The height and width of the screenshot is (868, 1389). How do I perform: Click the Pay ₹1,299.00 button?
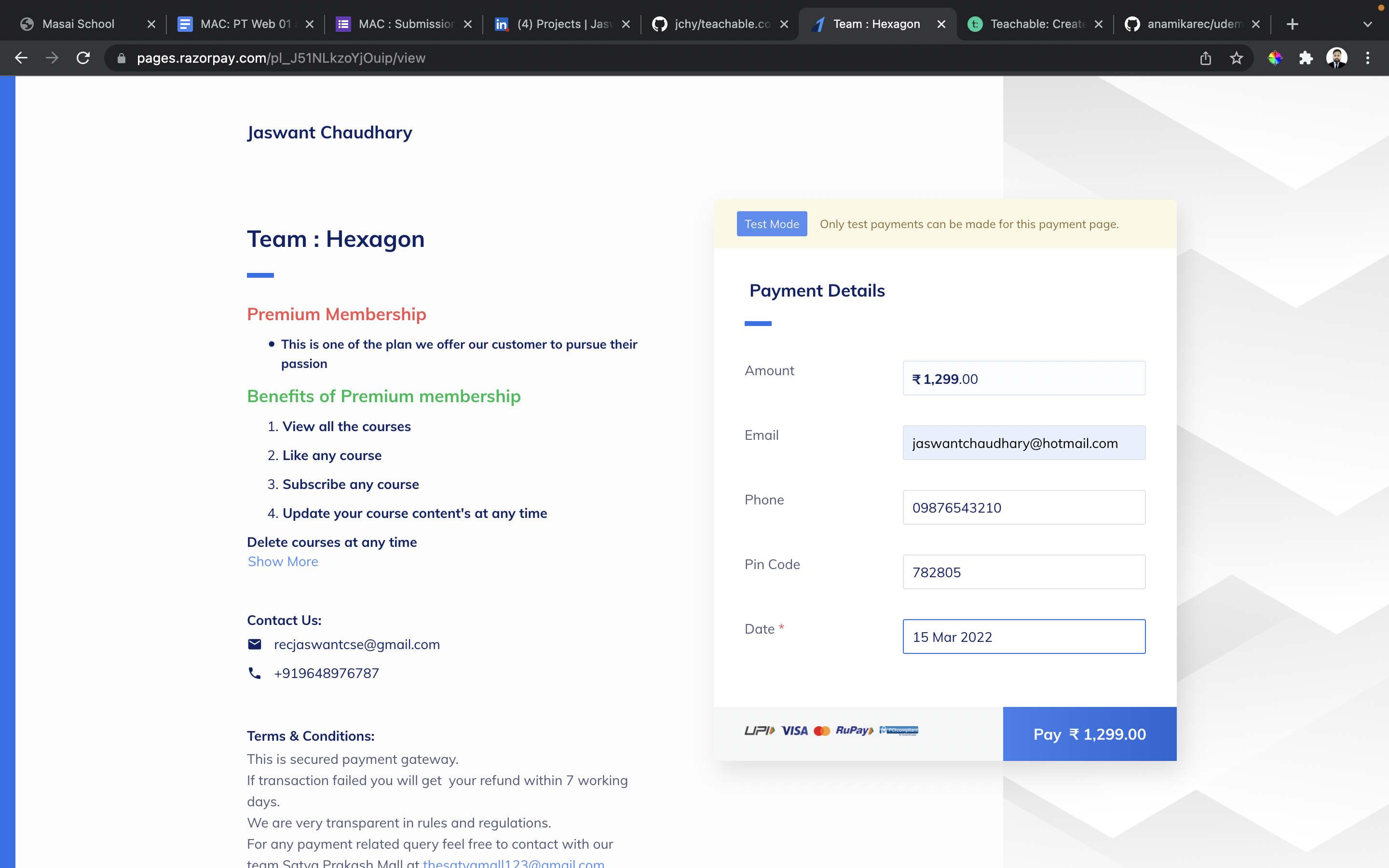(x=1088, y=733)
